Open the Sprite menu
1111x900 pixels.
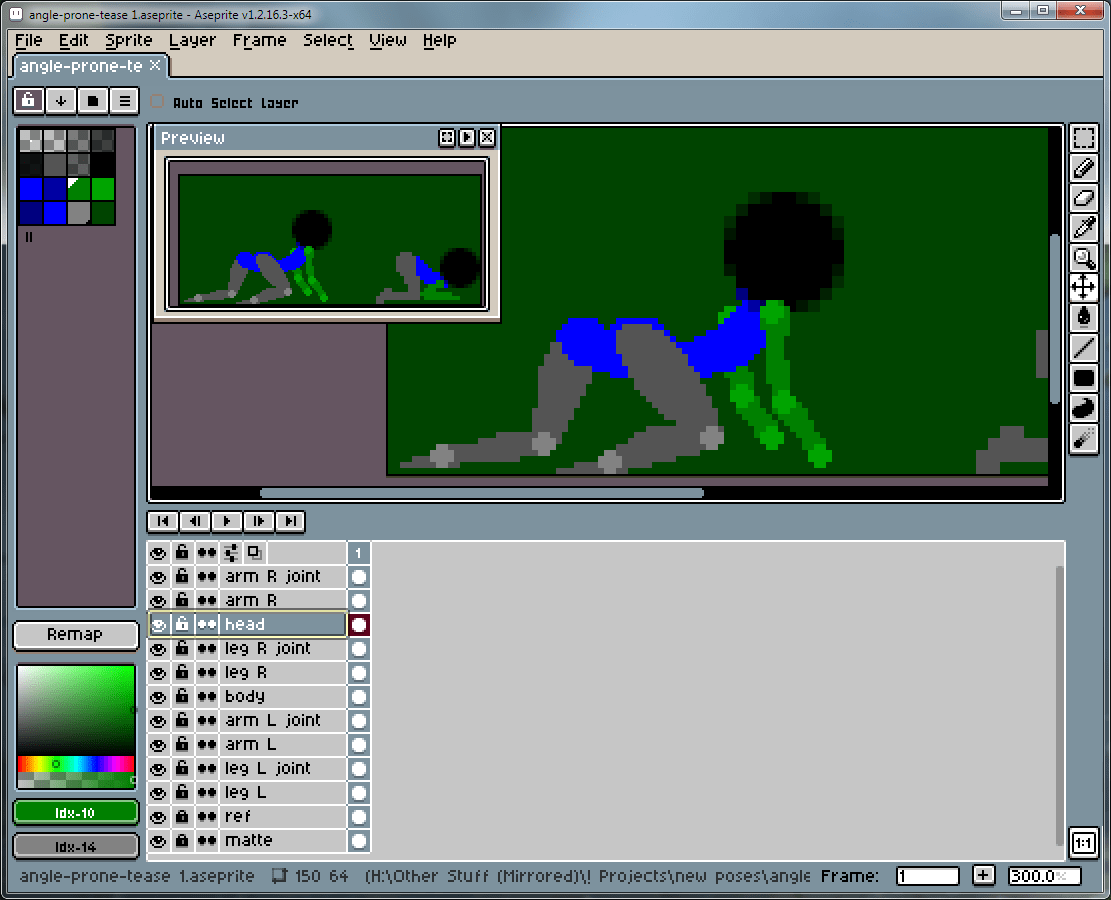(x=128, y=41)
